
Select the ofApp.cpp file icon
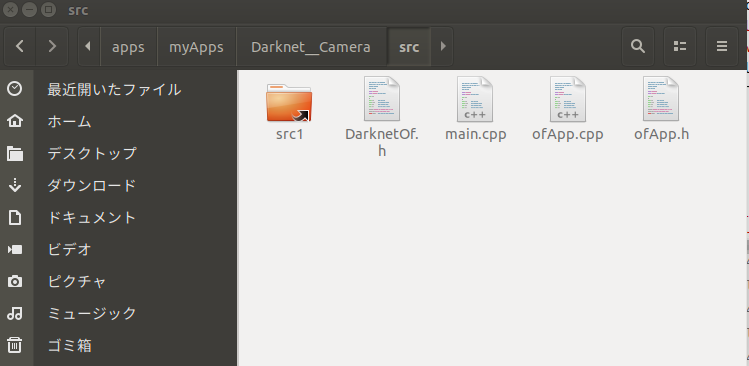pos(568,98)
